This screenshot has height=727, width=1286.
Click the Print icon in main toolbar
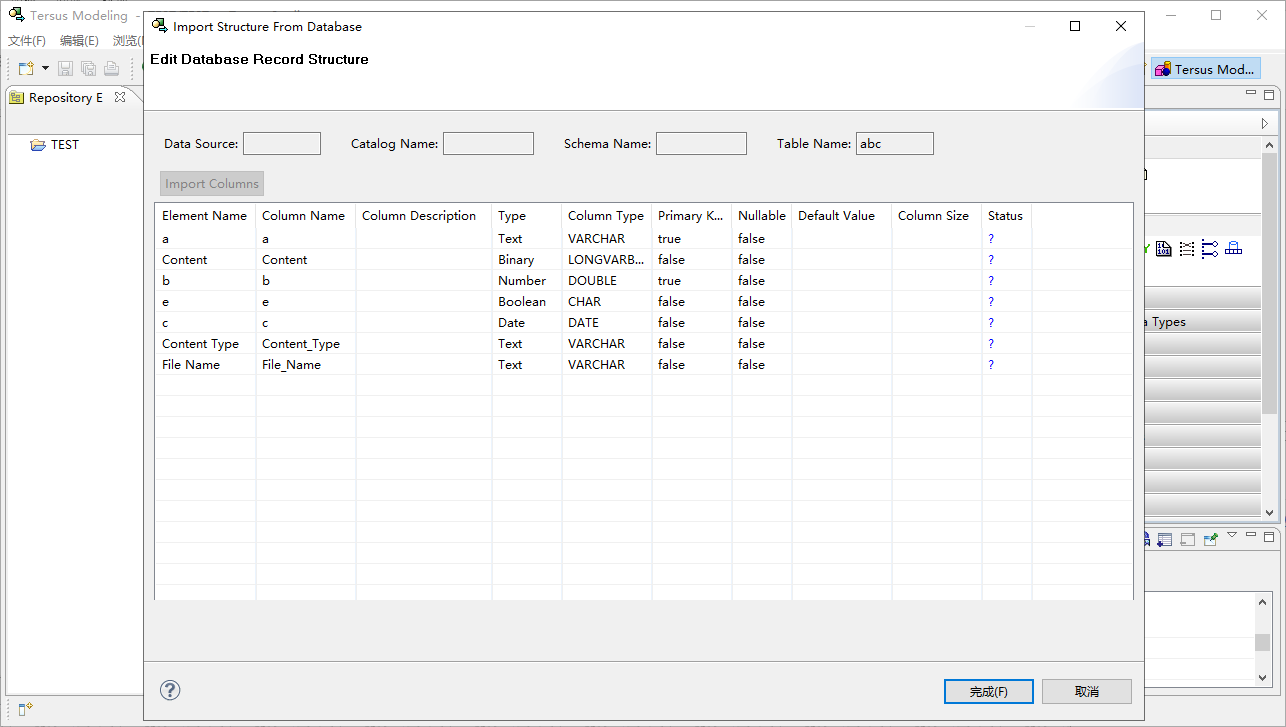click(x=111, y=68)
